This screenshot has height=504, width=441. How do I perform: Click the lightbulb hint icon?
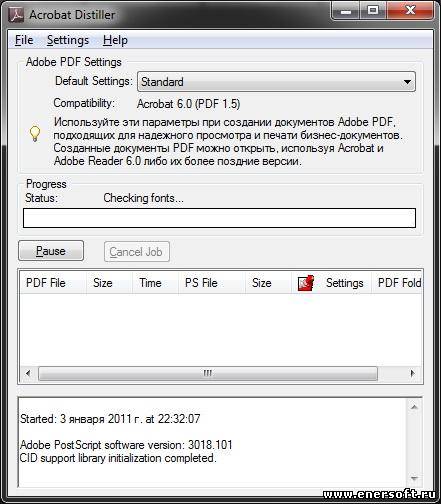pos(35,134)
